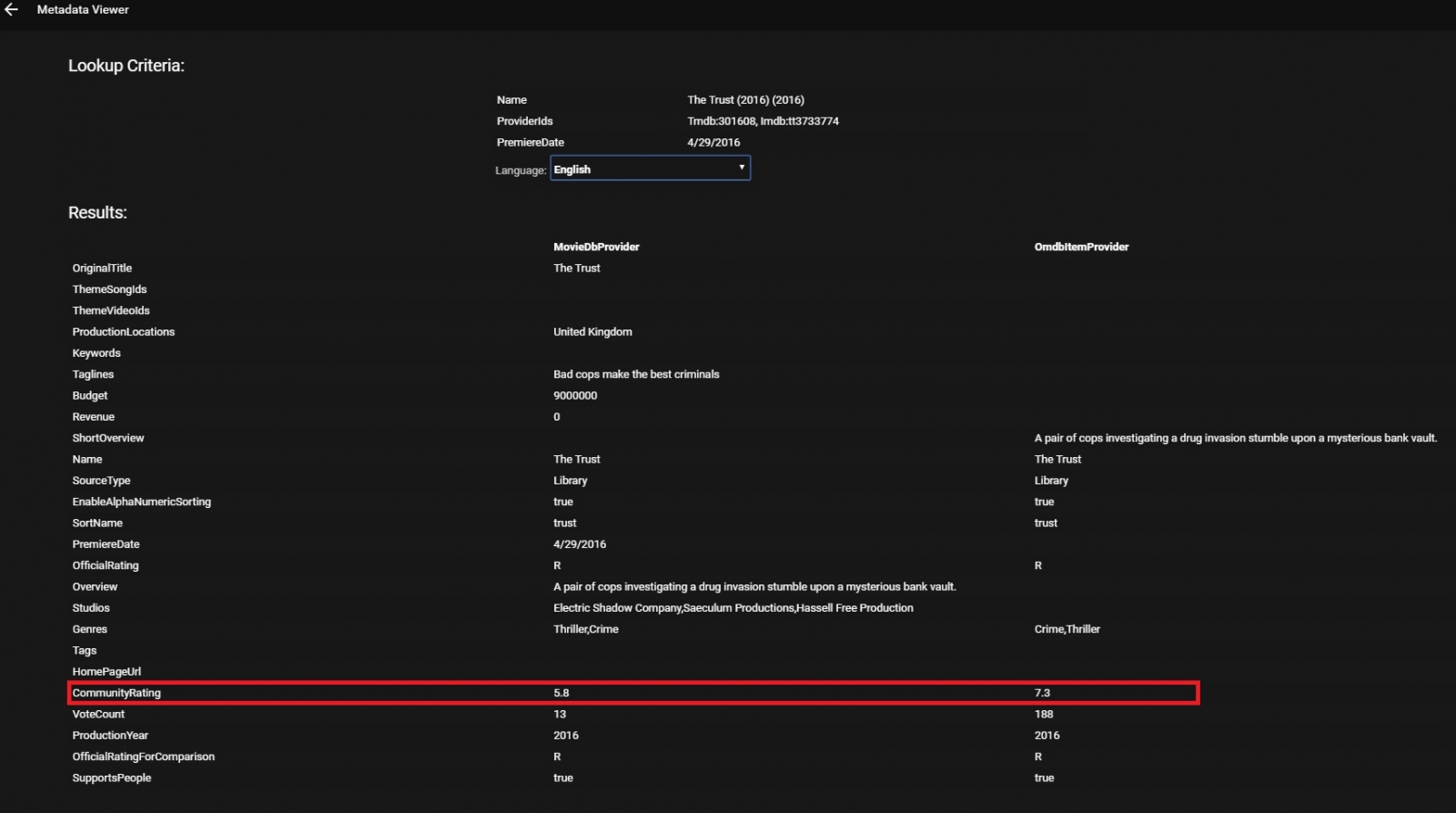Select the CommunityRating row label
Image resolution: width=1456 pixels, height=813 pixels.
tap(116, 693)
